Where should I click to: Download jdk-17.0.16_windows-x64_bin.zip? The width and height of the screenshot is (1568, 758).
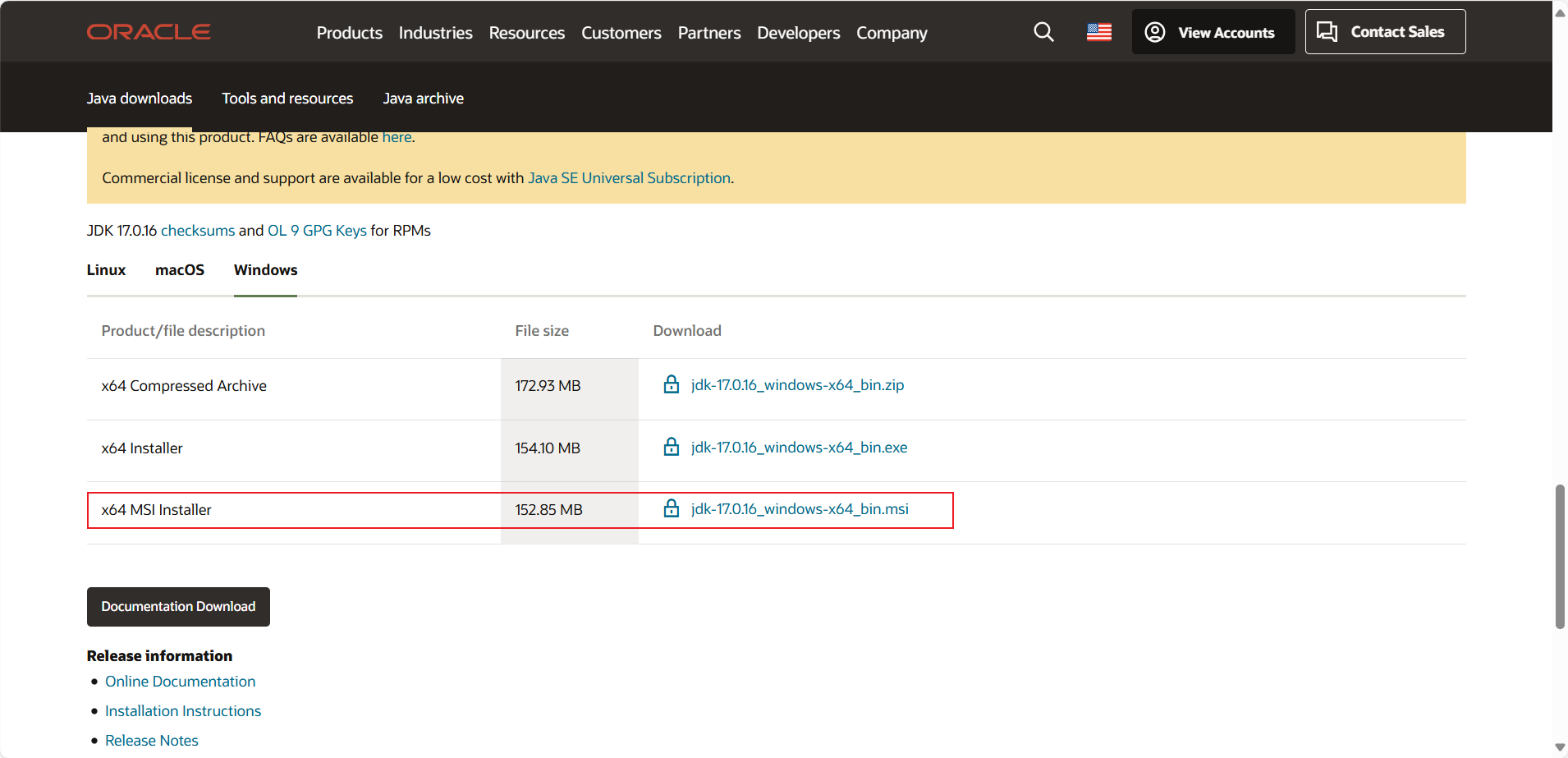797,385
